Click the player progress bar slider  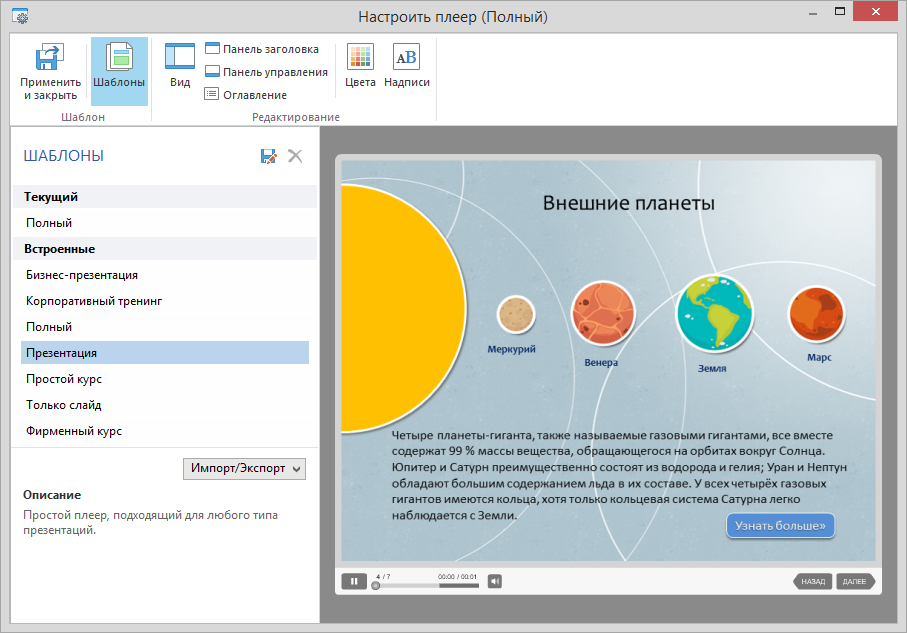coord(427,586)
